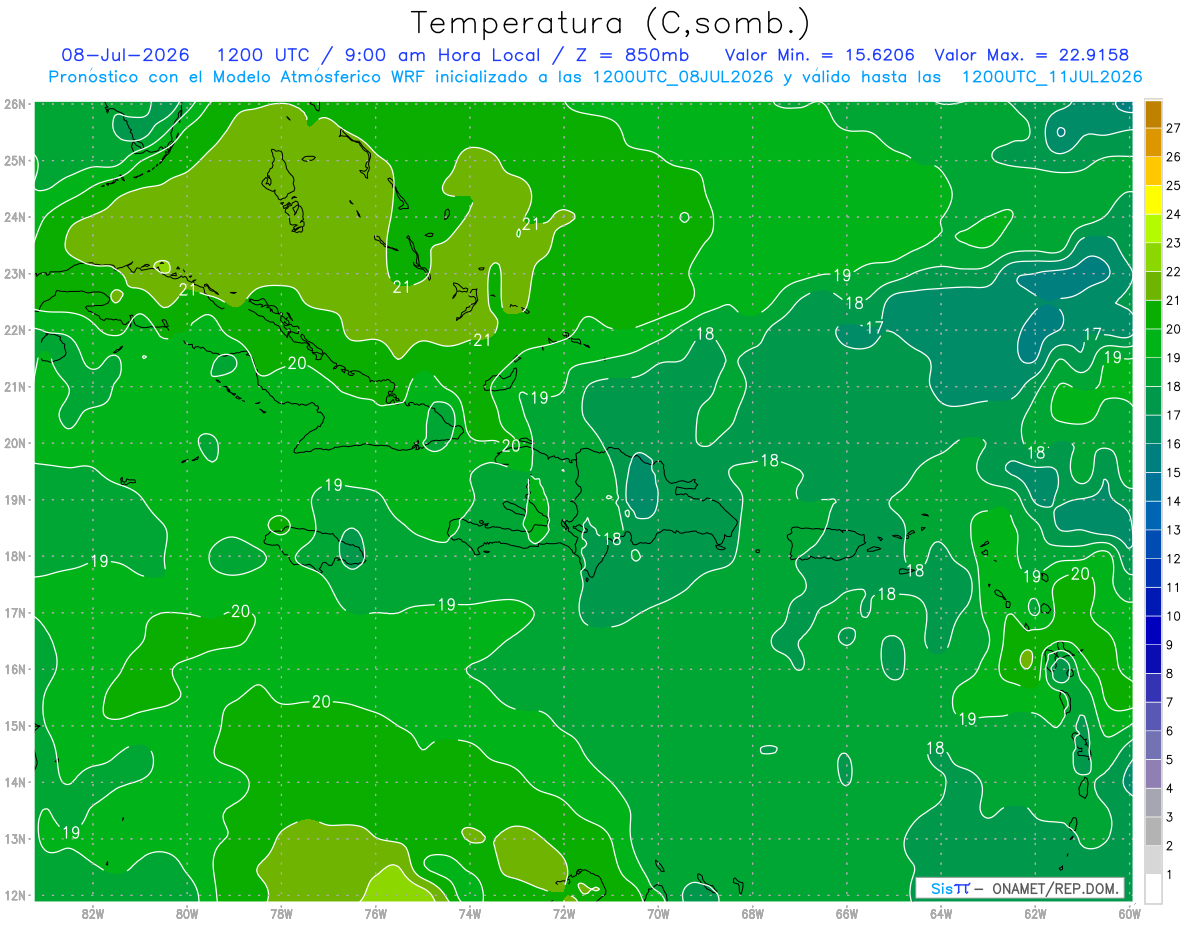This screenshot has width=1200, height=927.
Task: Click latitude axis label "15N"
Action: click(x=15, y=725)
